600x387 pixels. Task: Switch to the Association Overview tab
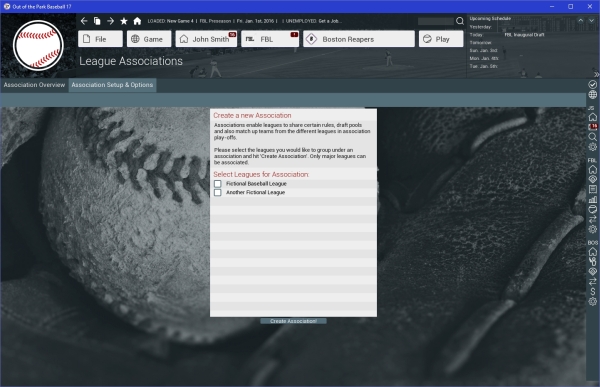(34, 85)
